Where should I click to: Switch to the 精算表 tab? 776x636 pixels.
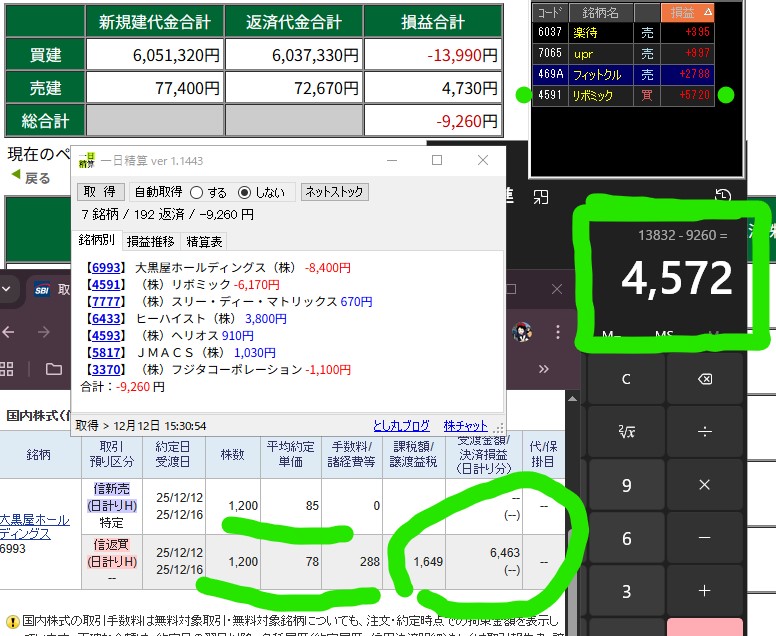pyautogui.click(x=204, y=241)
